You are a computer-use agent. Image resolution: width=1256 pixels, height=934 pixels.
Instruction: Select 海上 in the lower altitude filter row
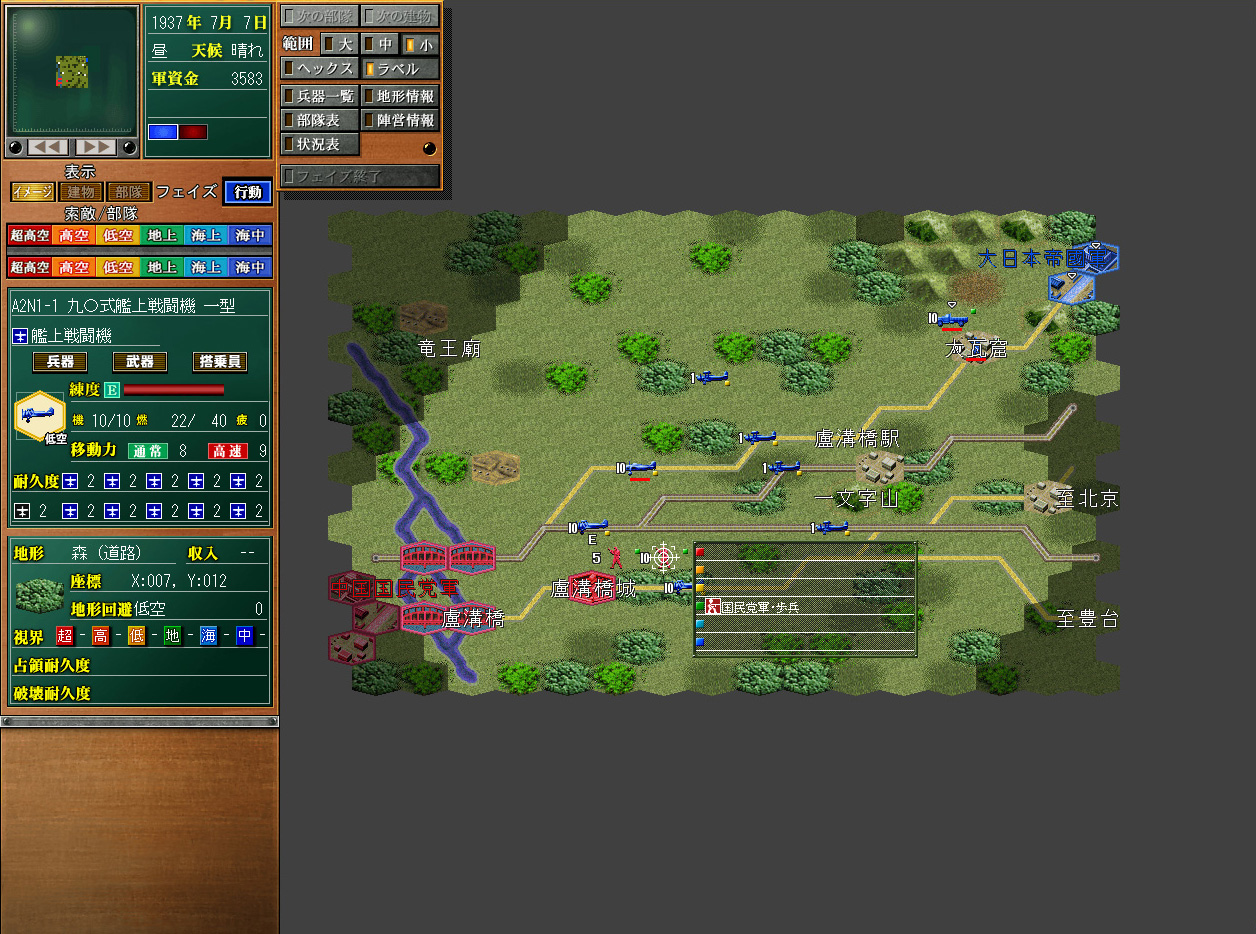click(x=206, y=268)
